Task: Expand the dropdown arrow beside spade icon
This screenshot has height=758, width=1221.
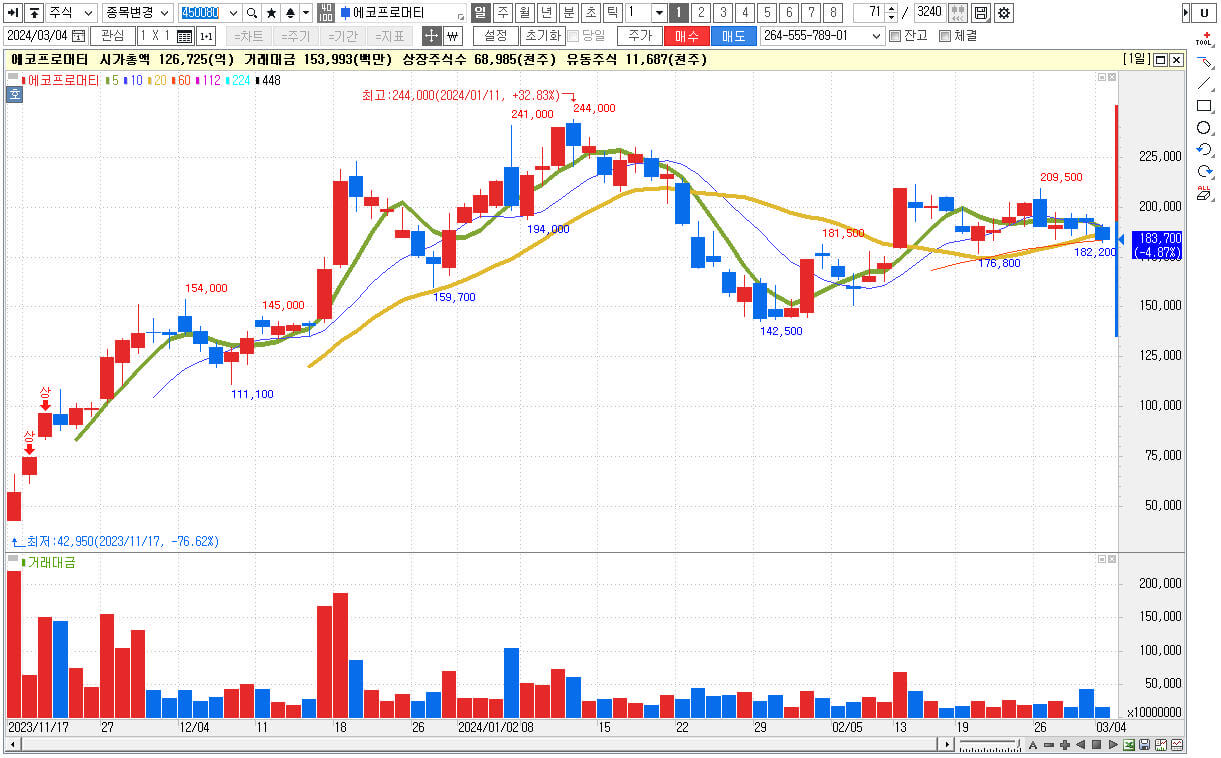Action: click(305, 13)
